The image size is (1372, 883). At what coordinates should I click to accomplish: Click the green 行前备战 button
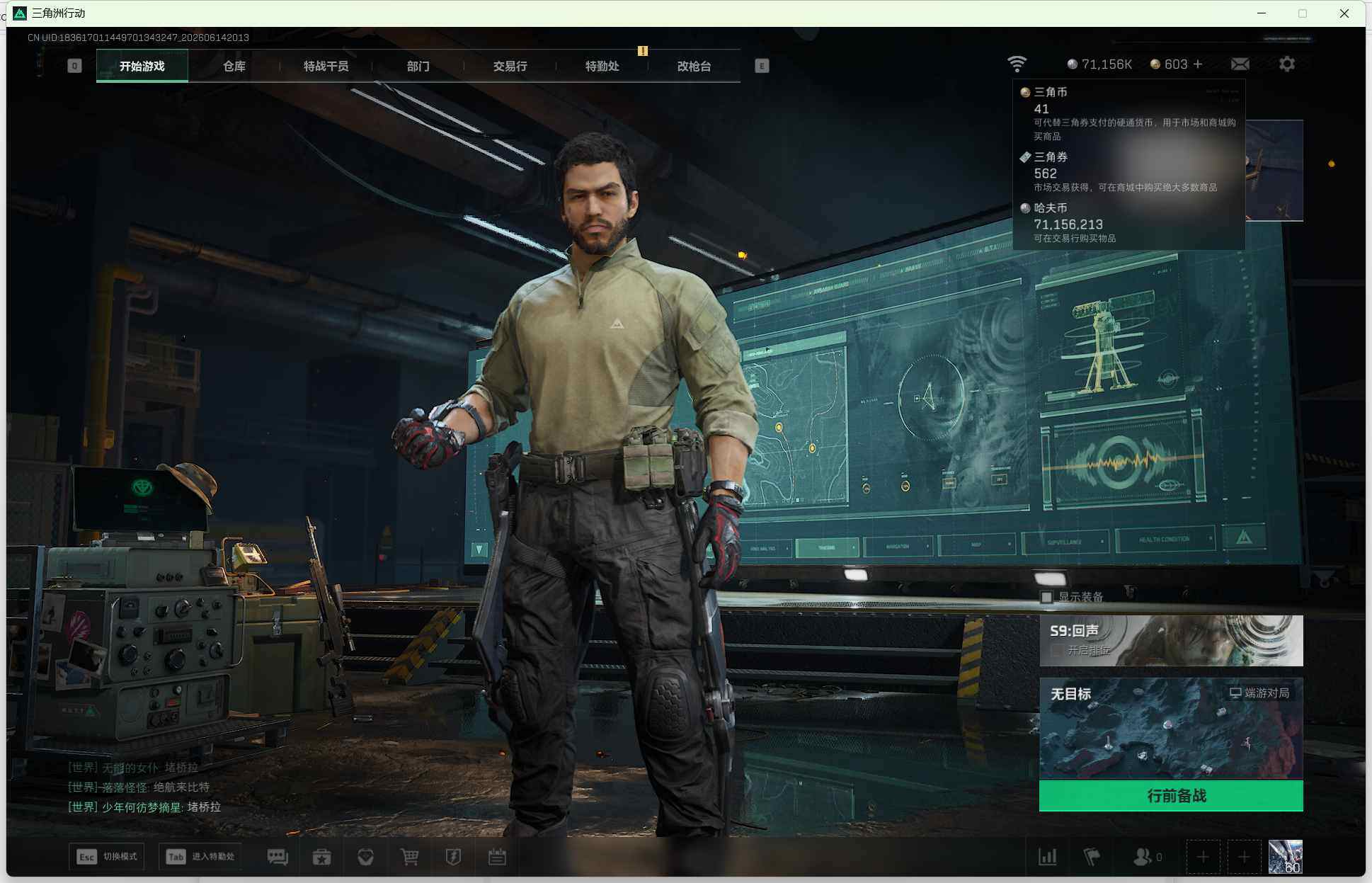[1171, 796]
